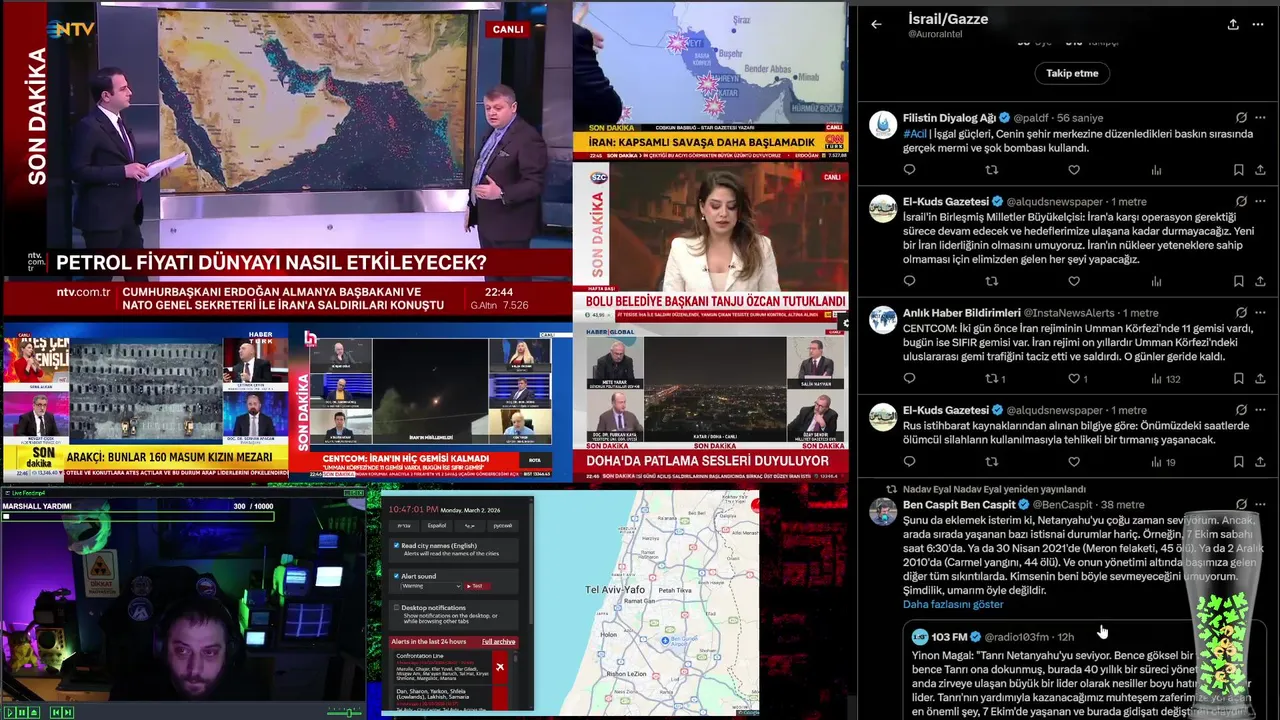1280x720 pixels.
Task: Go back using the arrow beside İsrail/Gazze
Action: click(877, 24)
